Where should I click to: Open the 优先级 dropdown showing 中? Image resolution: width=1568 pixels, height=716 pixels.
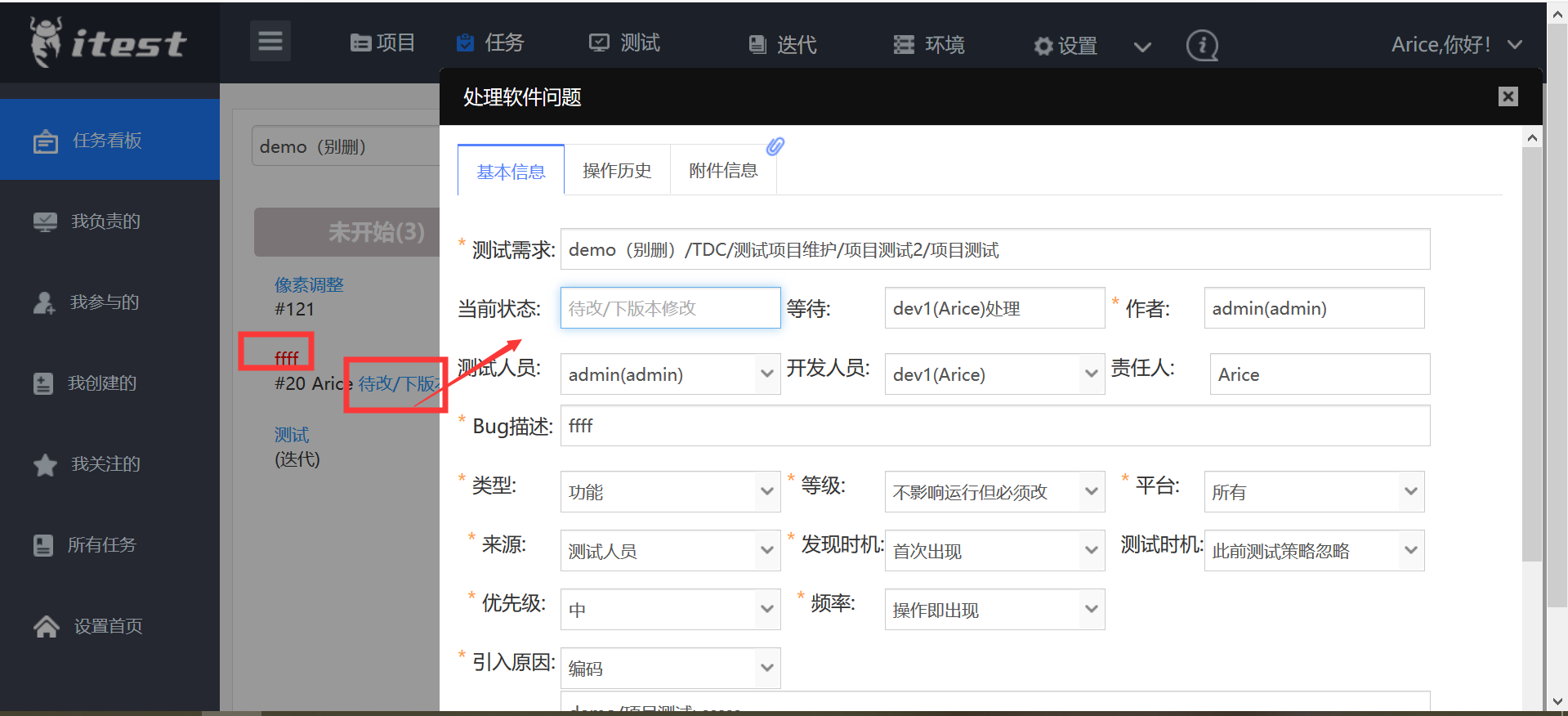point(671,610)
